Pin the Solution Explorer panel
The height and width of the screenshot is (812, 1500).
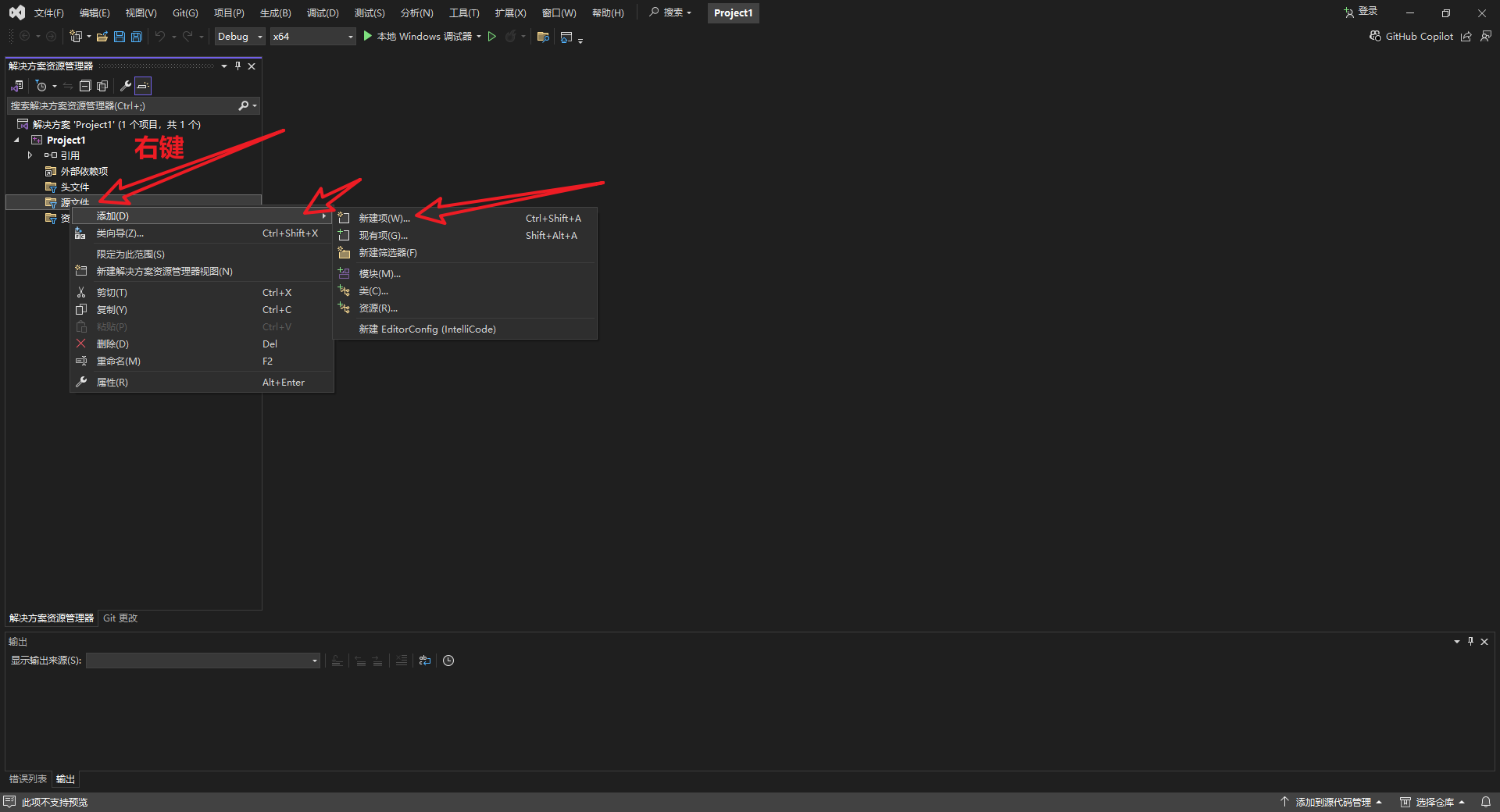click(237, 66)
